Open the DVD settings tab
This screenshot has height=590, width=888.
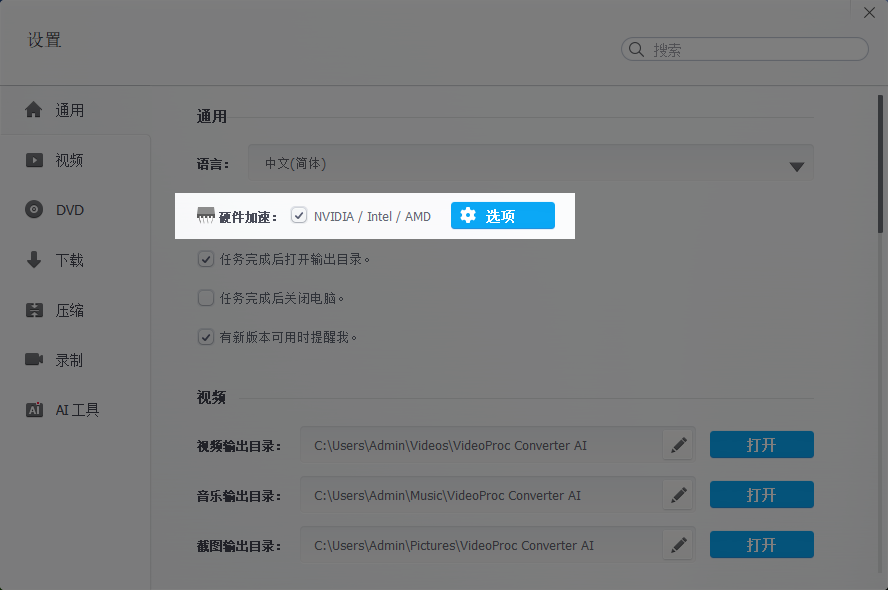click(x=75, y=210)
